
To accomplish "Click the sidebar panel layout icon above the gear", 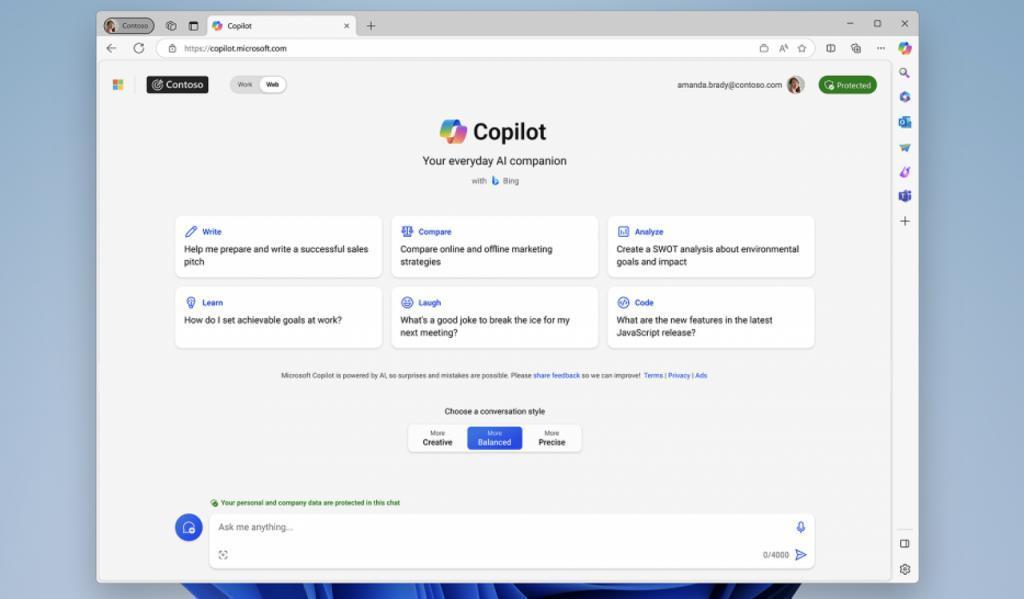I will pyautogui.click(x=904, y=543).
